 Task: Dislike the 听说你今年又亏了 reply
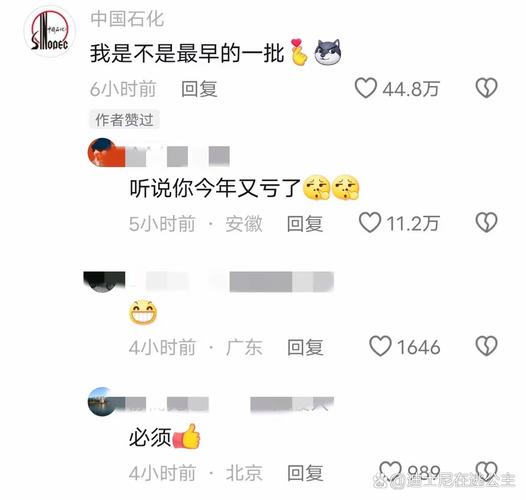tap(486, 222)
